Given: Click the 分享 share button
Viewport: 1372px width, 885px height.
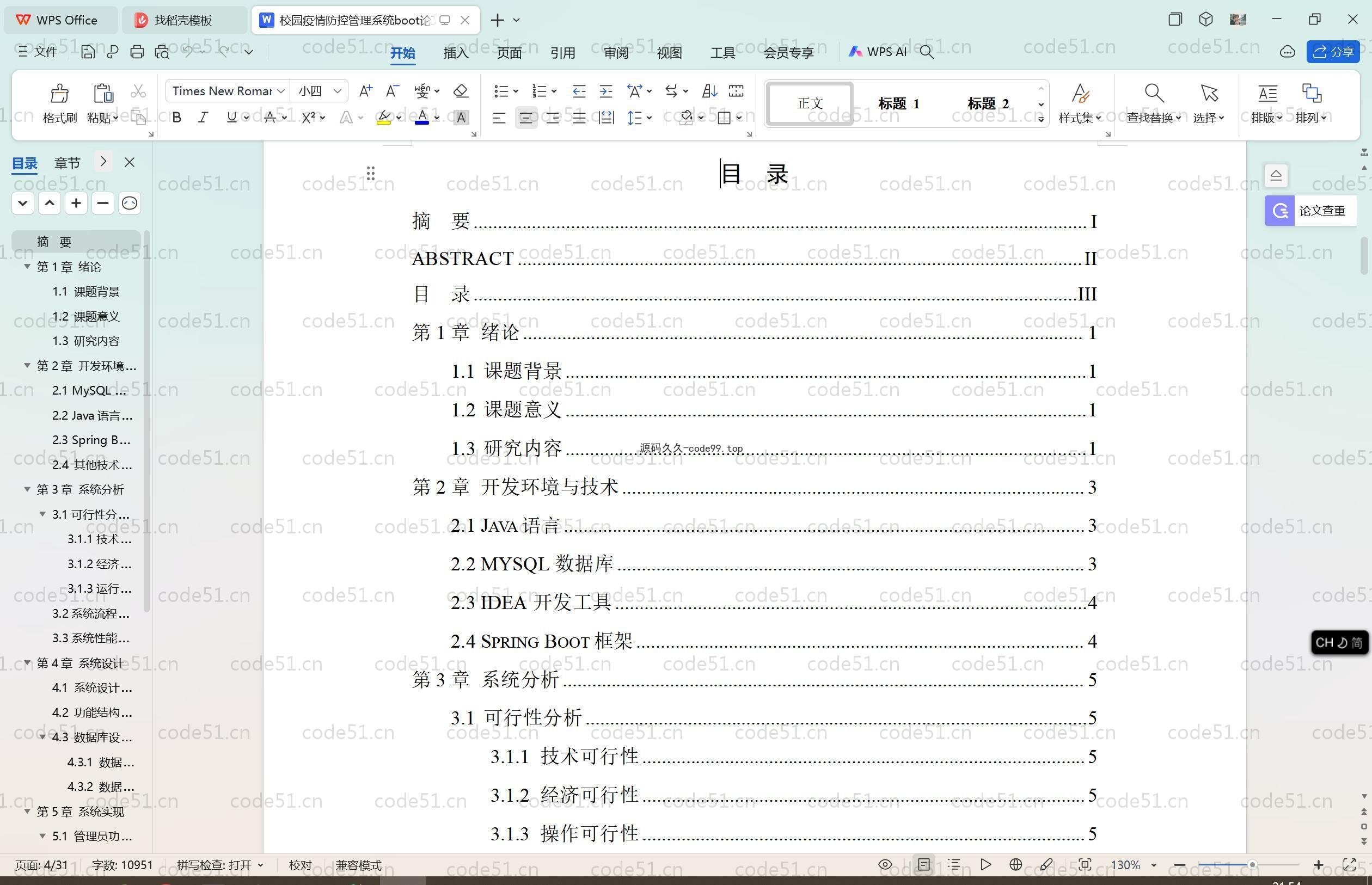Looking at the screenshot, I should point(1332,52).
